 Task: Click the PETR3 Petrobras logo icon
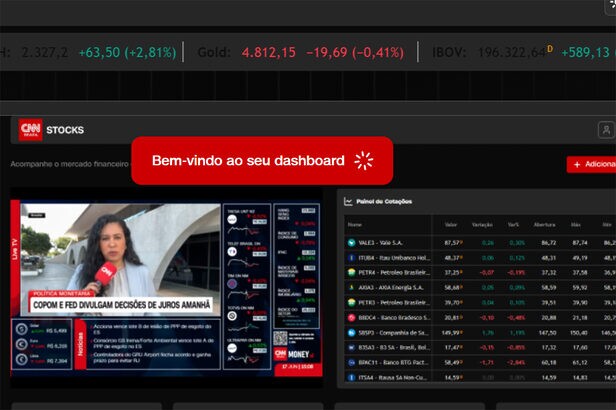(352, 302)
